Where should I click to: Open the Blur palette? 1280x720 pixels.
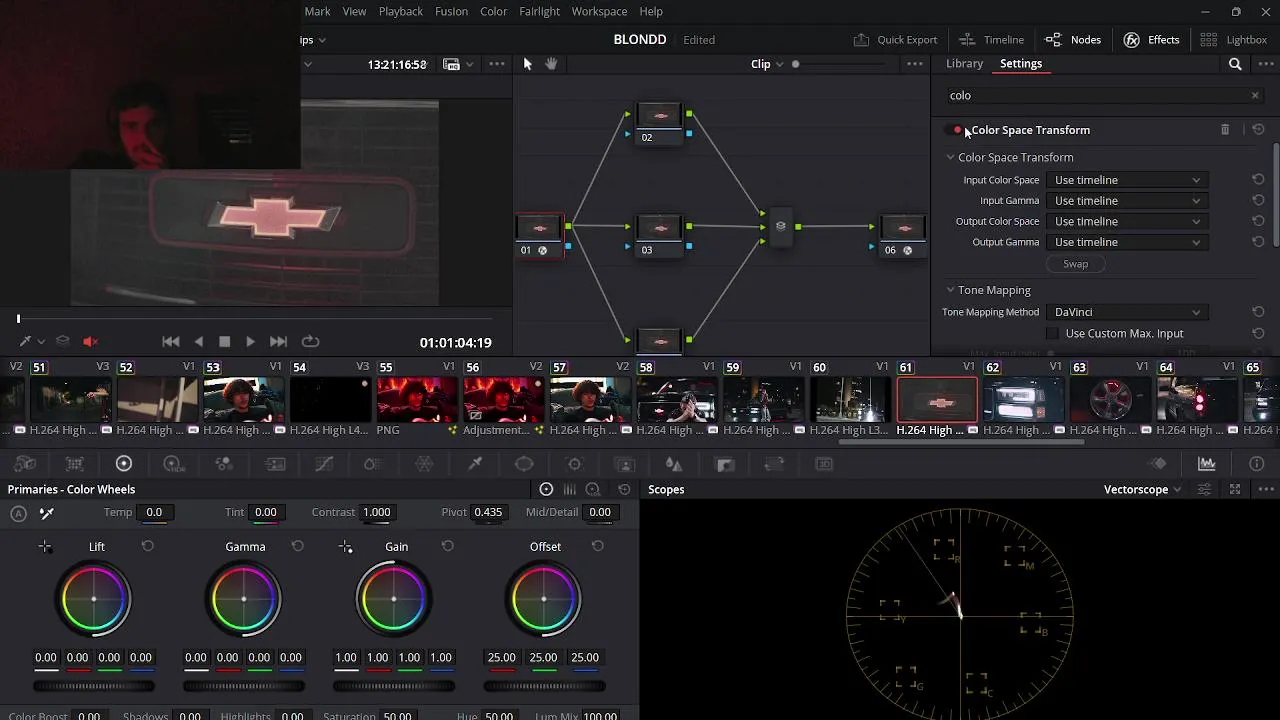pos(674,464)
